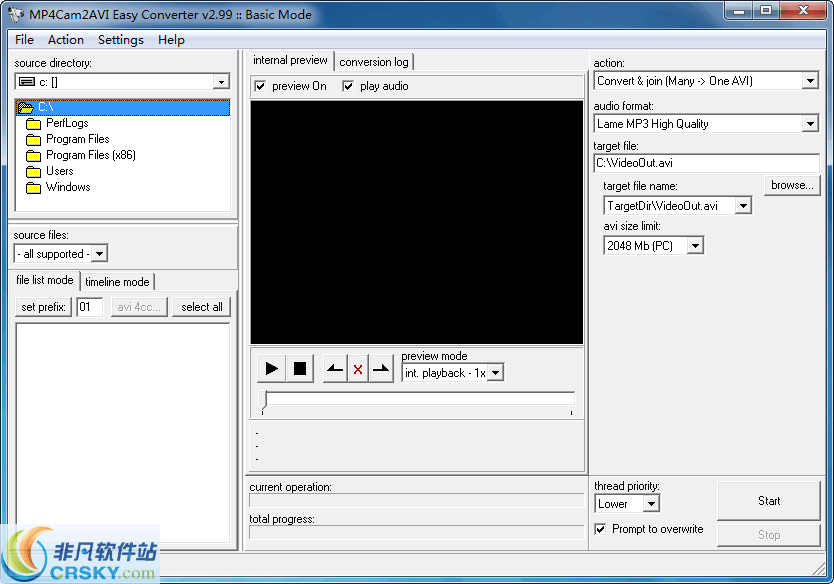
Task: Disable play audio
Action: [349, 86]
